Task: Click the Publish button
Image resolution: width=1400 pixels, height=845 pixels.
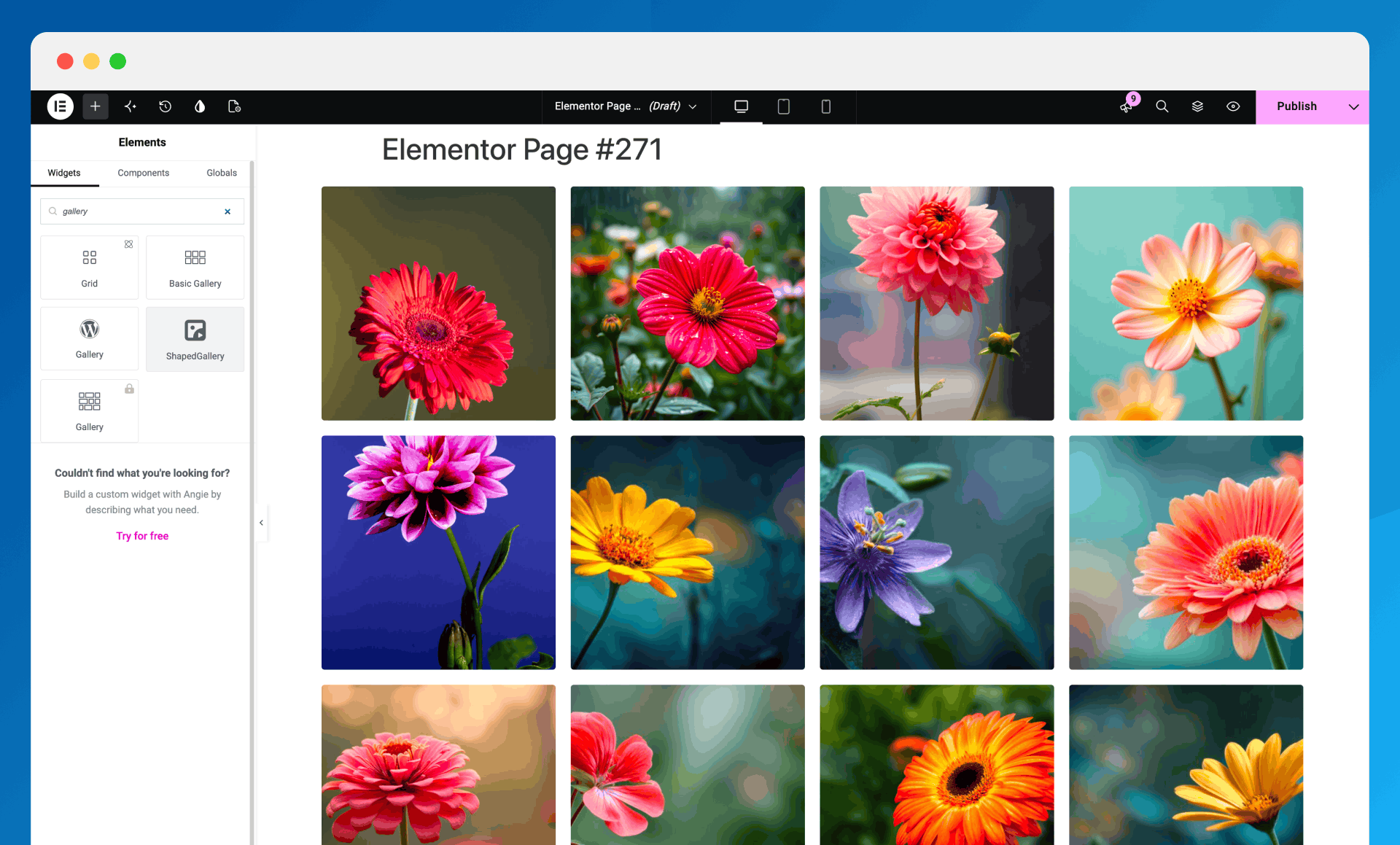Action: (1297, 106)
